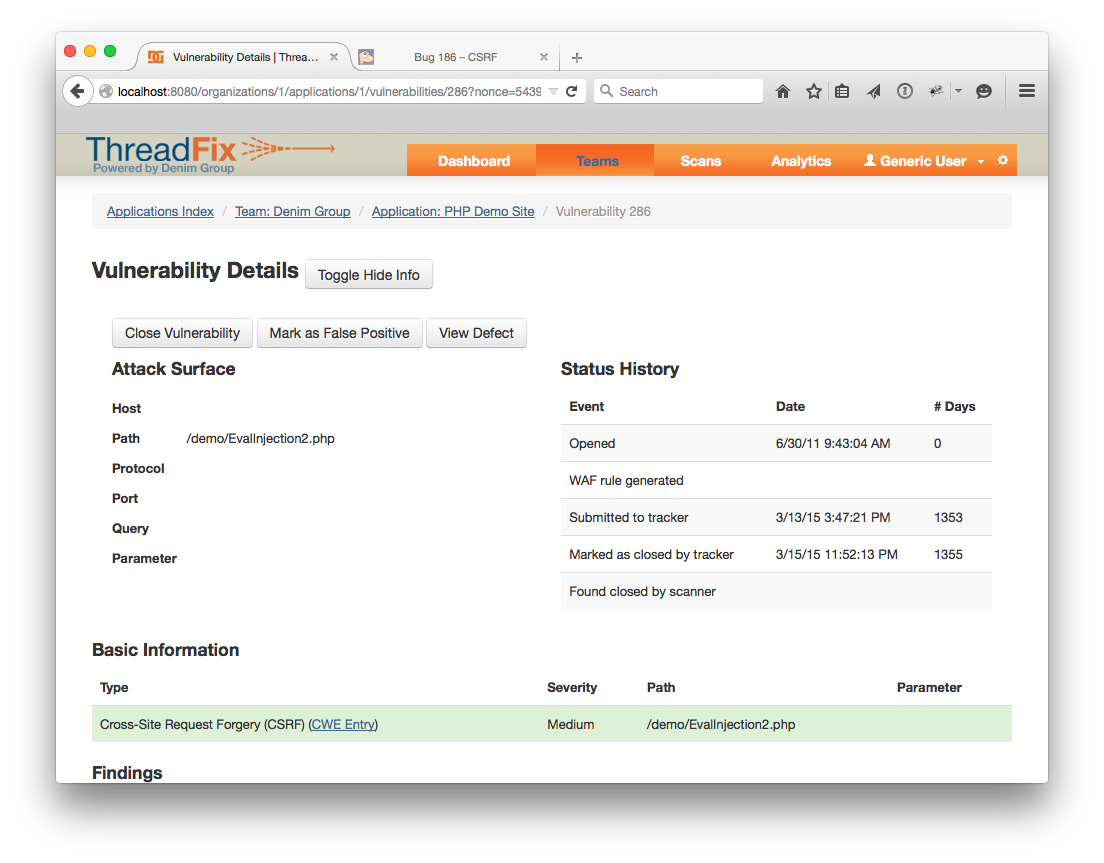Open the Analytics menu

click(801, 160)
